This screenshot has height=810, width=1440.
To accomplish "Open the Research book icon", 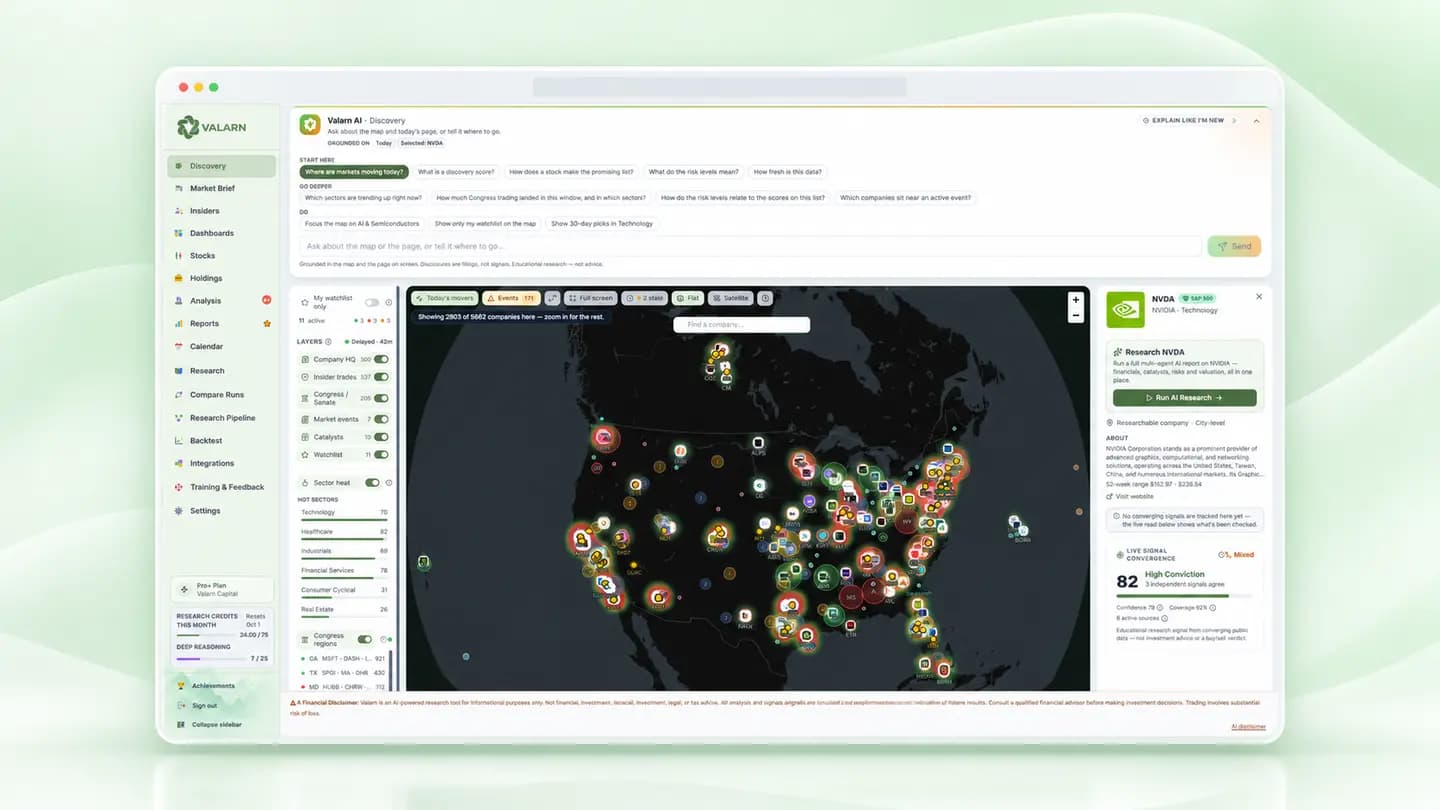I will (x=178, y=371).
